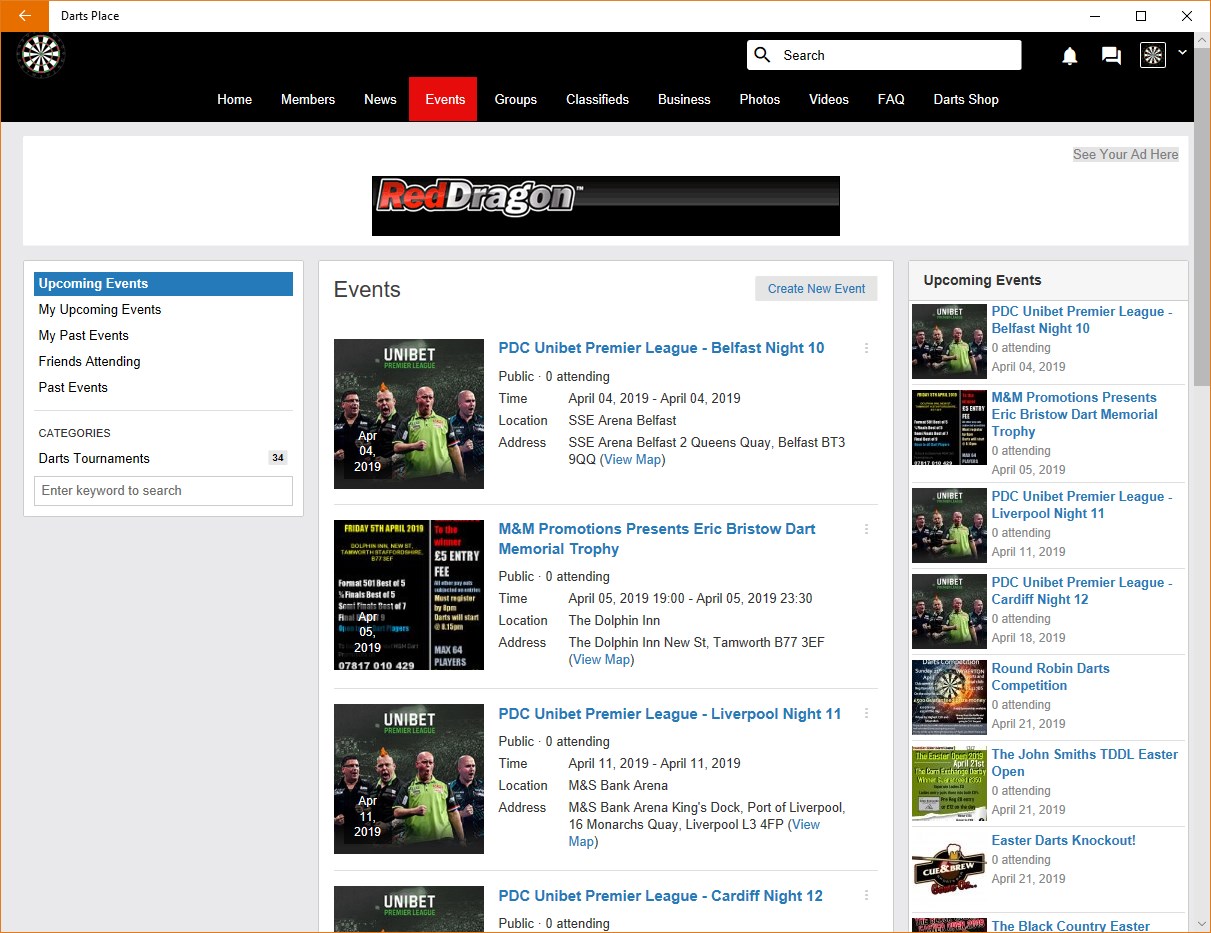Click the search magnifier icon

763,55
